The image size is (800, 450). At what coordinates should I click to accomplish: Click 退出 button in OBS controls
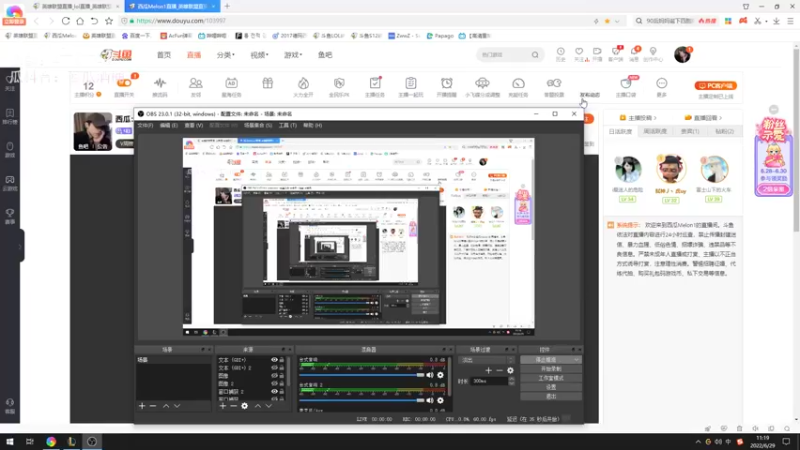551,396
